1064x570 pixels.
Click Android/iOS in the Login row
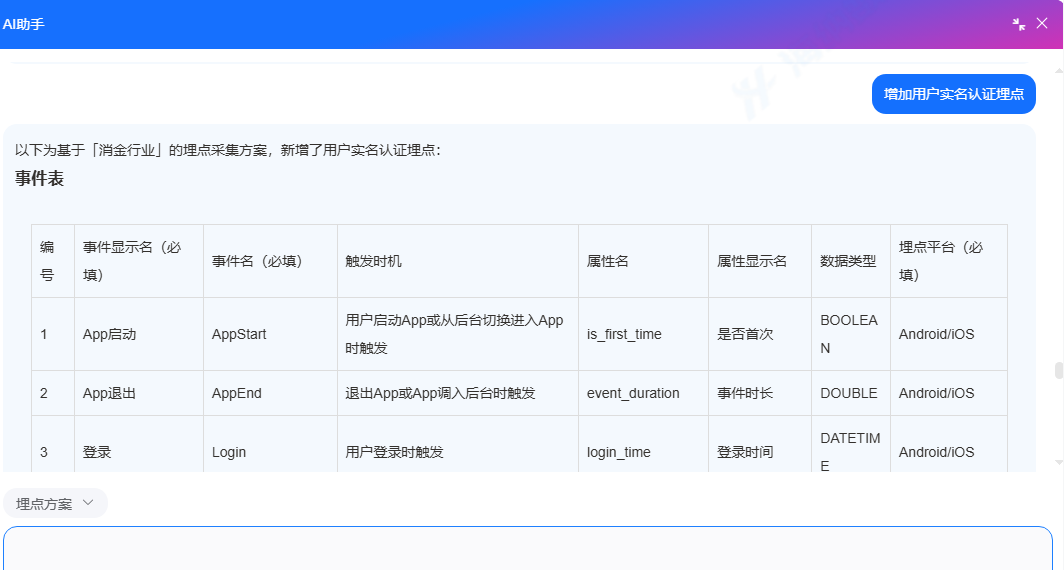pyautogui.click(x=949, y=444)
